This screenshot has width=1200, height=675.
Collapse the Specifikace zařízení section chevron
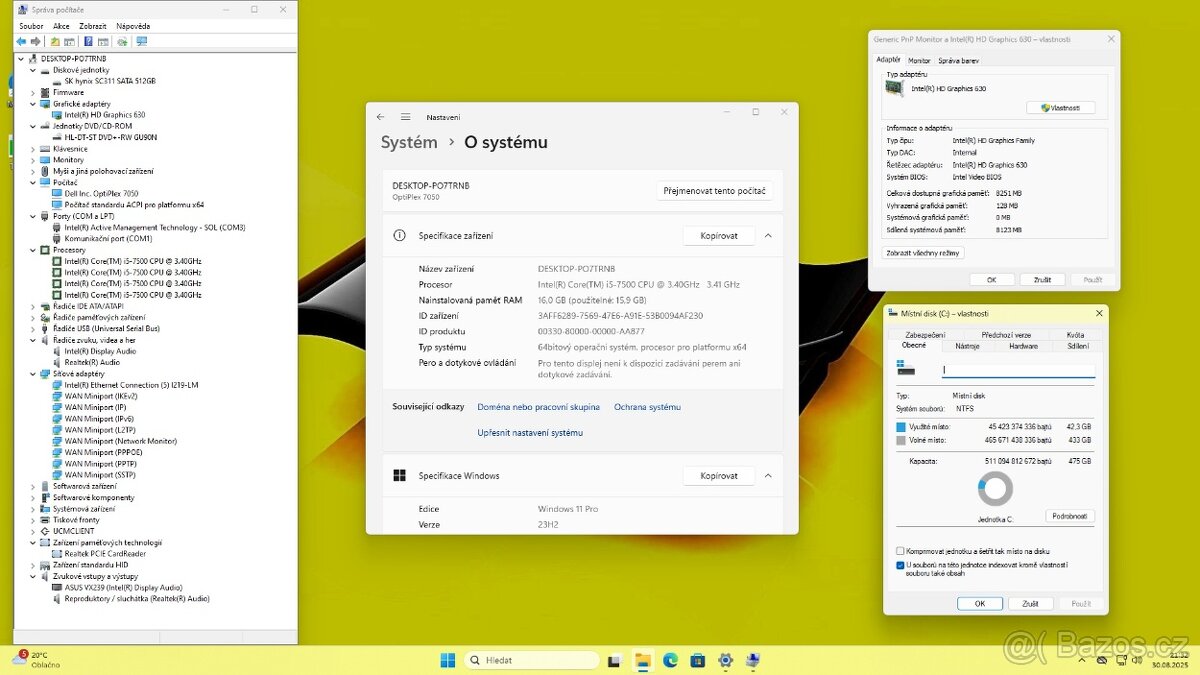(x=768, y=235)
